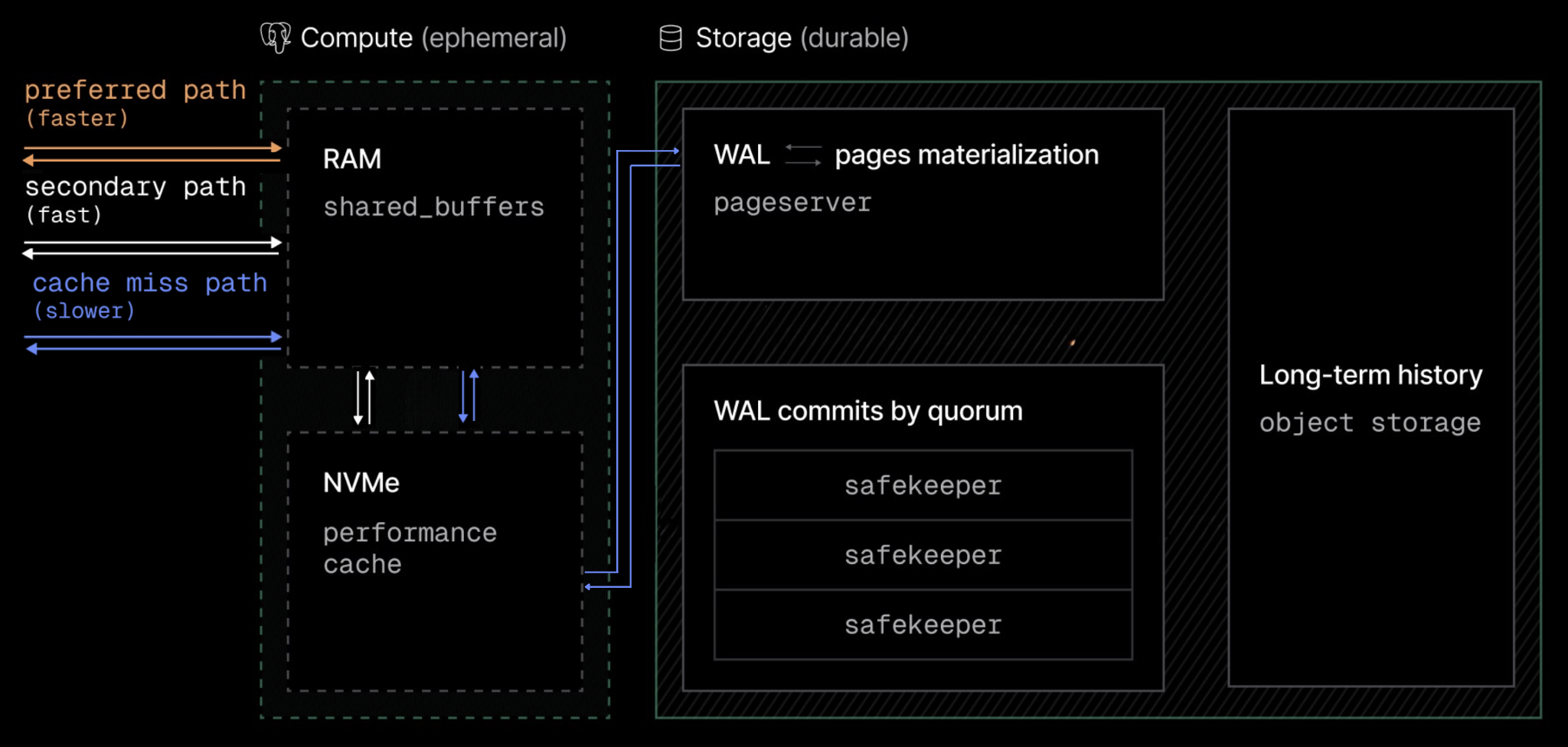Click the orange preferred path arrows
This screenshot has height=747, width=1568.
click(153, 154)
